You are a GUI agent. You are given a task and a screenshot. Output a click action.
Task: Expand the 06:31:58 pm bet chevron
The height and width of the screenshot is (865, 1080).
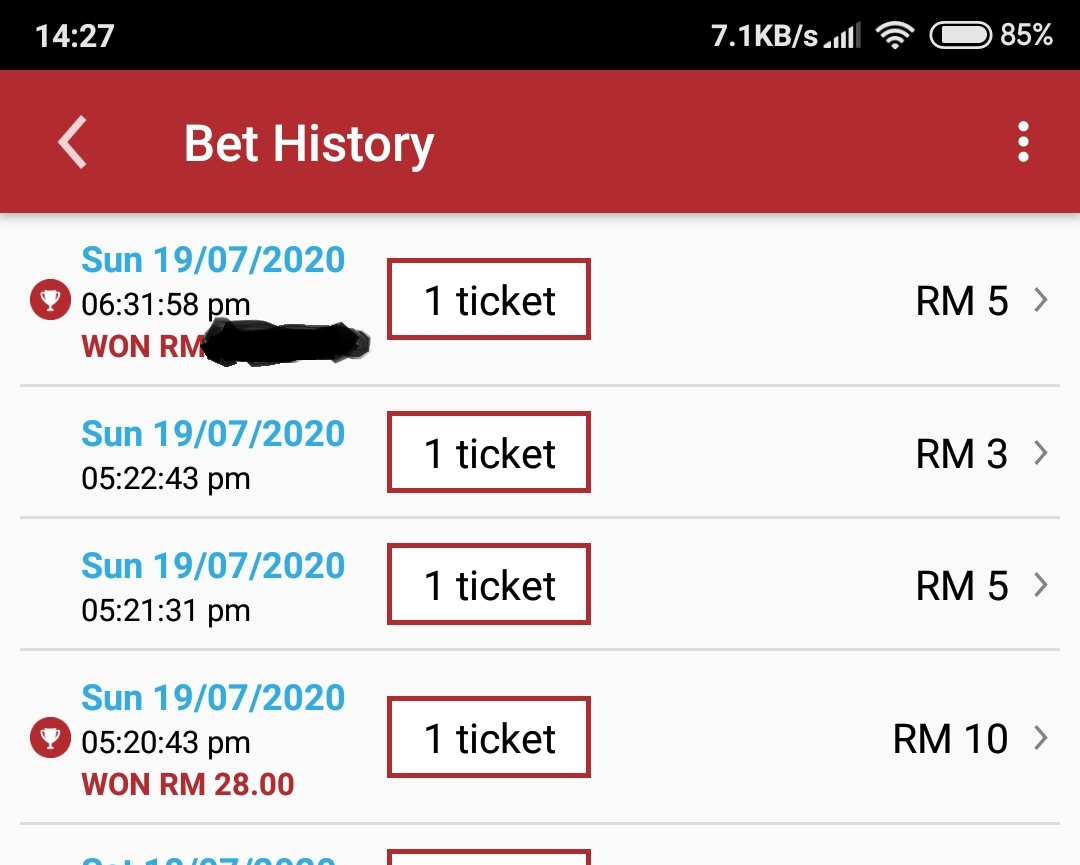tap(1041, 300)
